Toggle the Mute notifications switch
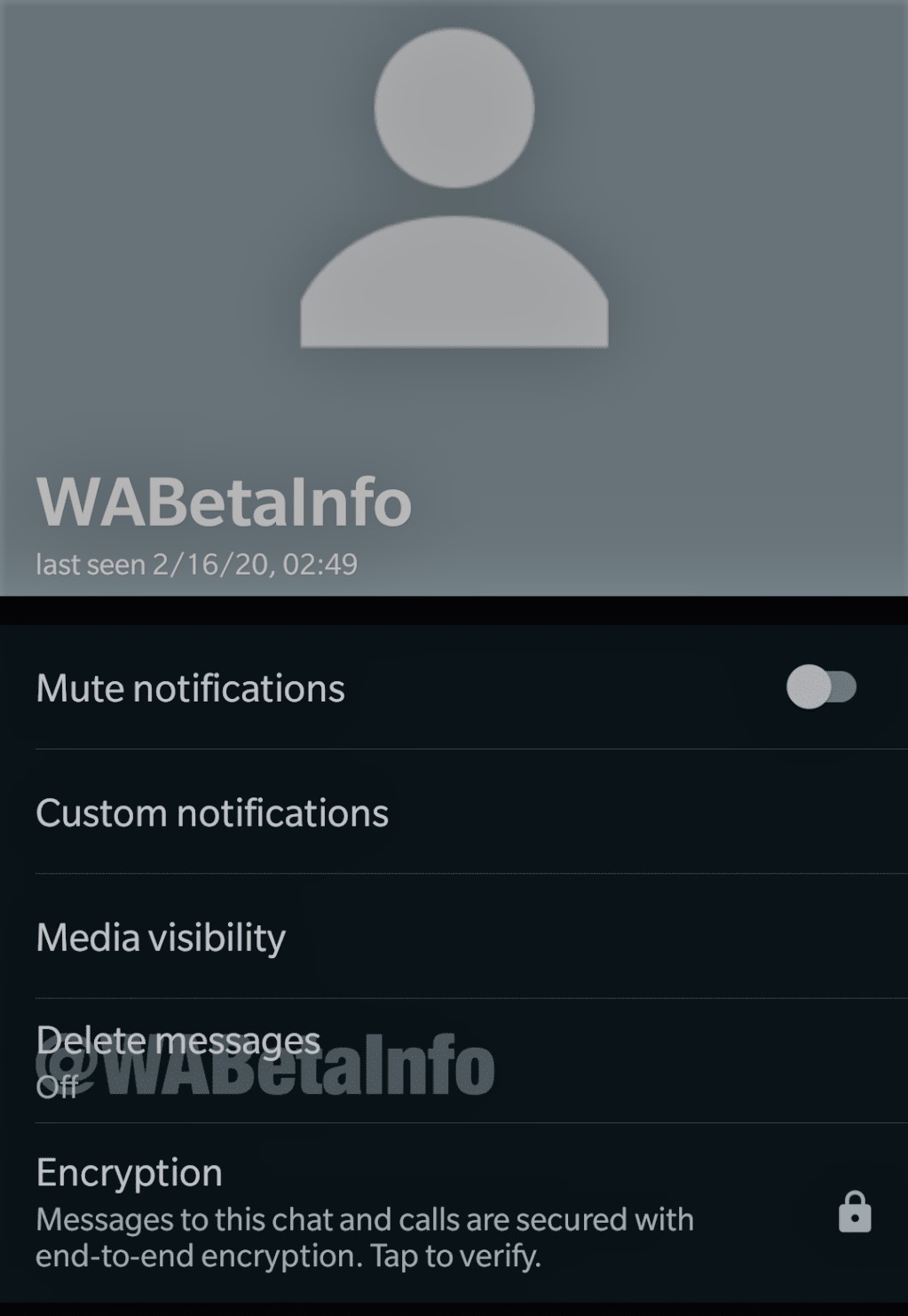This screenshot has height=1316, width=908. pos(822,687)
